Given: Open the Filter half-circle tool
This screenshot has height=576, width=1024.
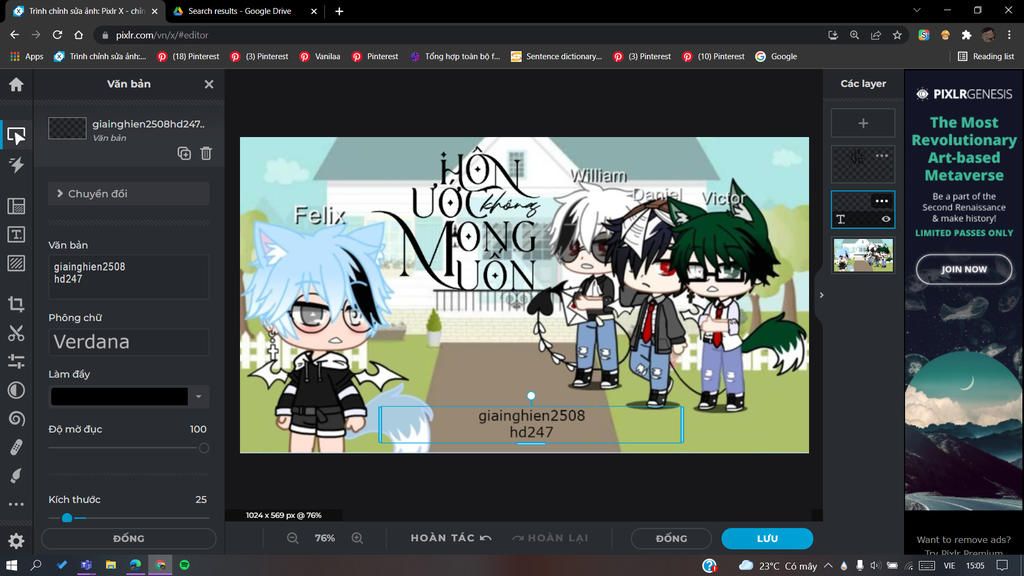Looking at the screenshot, I should 16,391.
